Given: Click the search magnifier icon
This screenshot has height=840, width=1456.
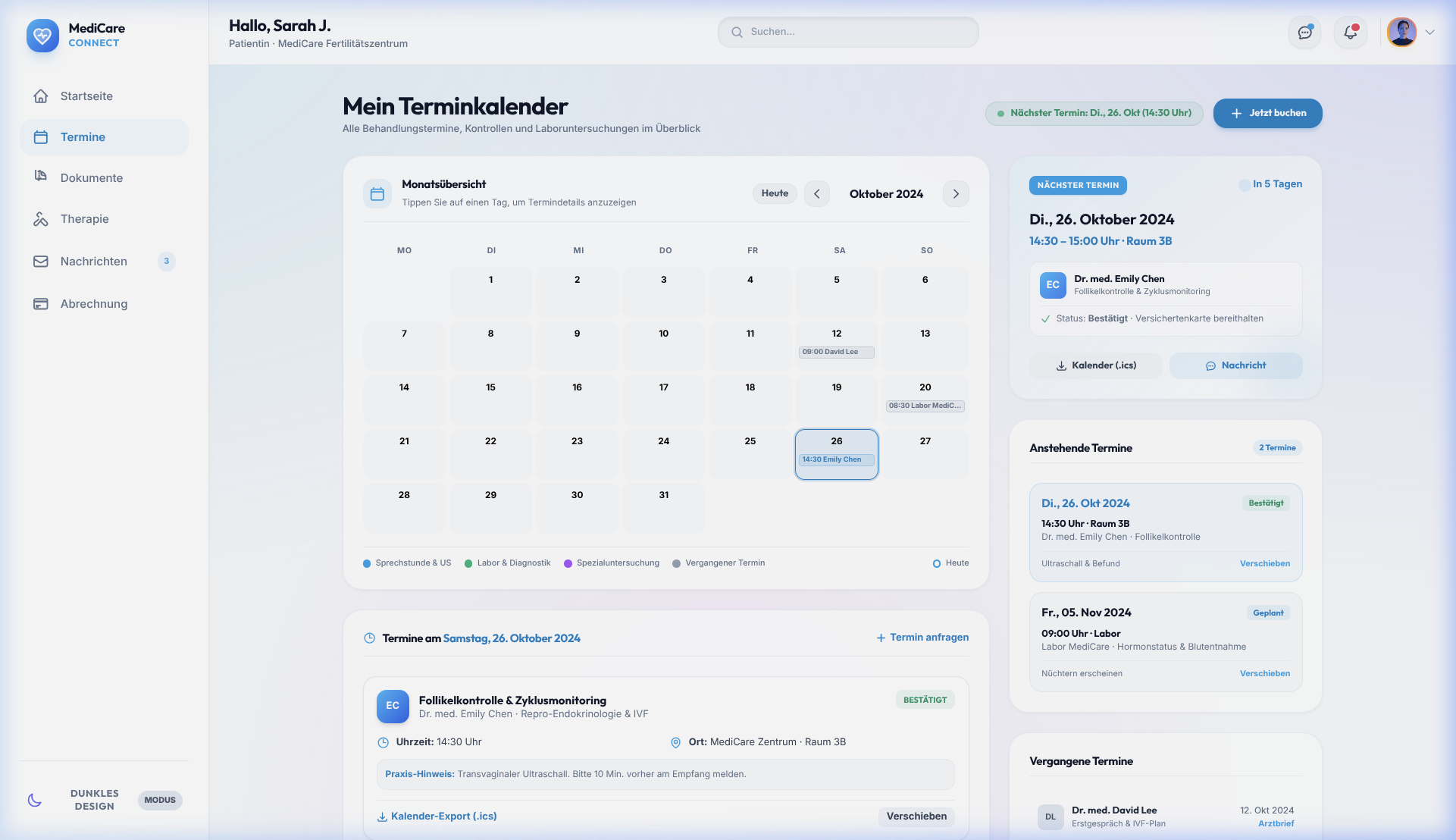Looking at the screenshot, I should point(737,32).
